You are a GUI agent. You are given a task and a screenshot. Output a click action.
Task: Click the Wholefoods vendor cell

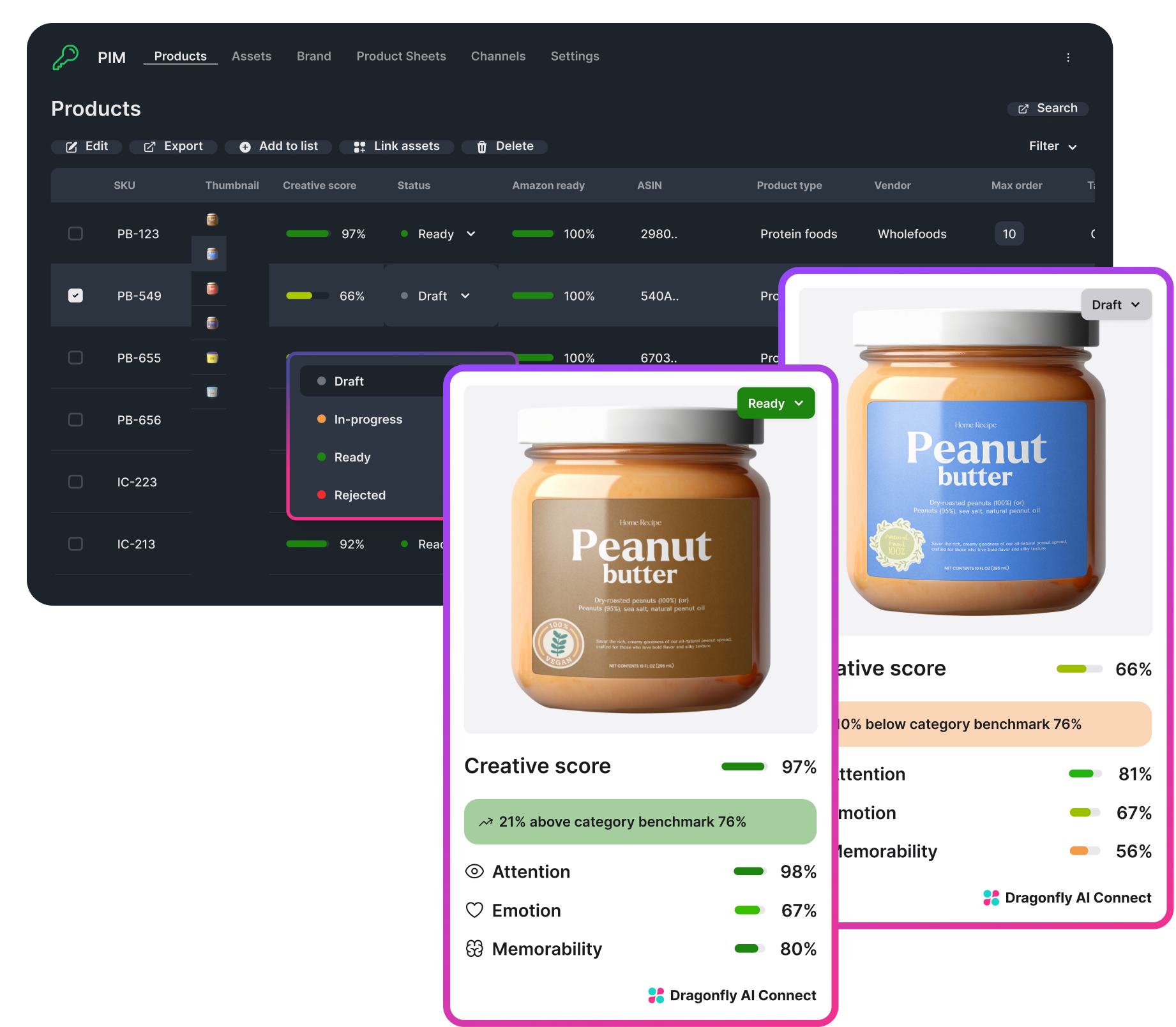tap(912, 234)
